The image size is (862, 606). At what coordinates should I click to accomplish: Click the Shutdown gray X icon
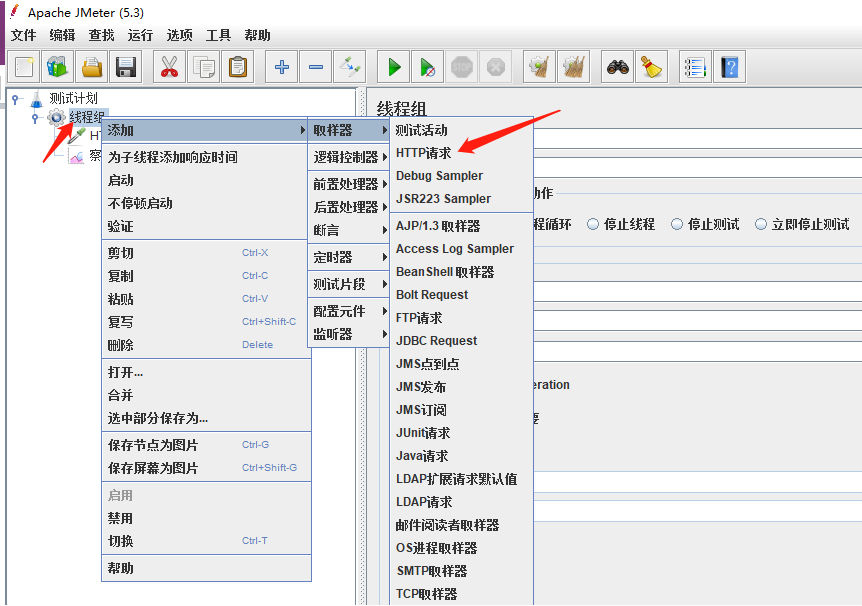pos(496,67)
